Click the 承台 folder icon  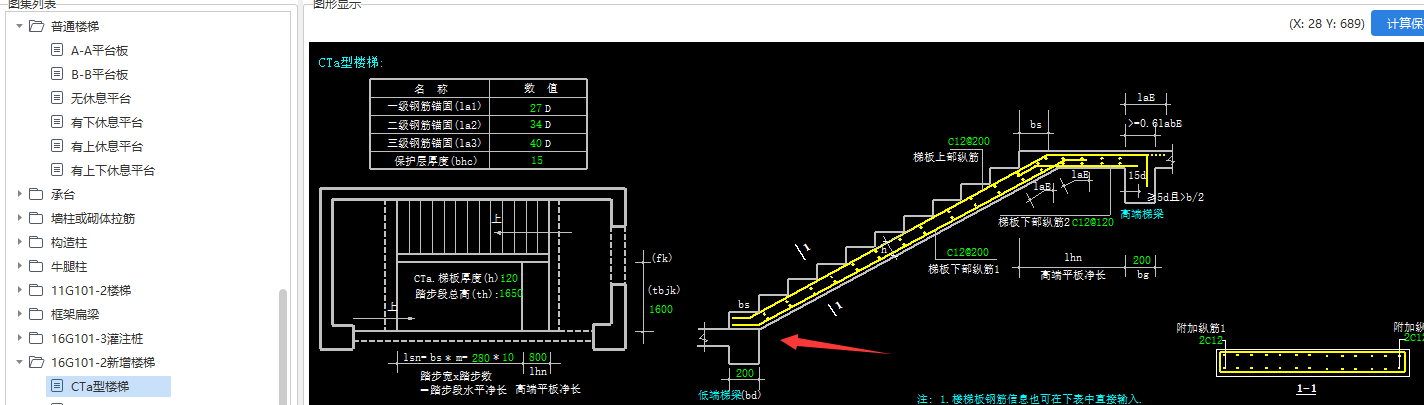click(x=36, y=194)
